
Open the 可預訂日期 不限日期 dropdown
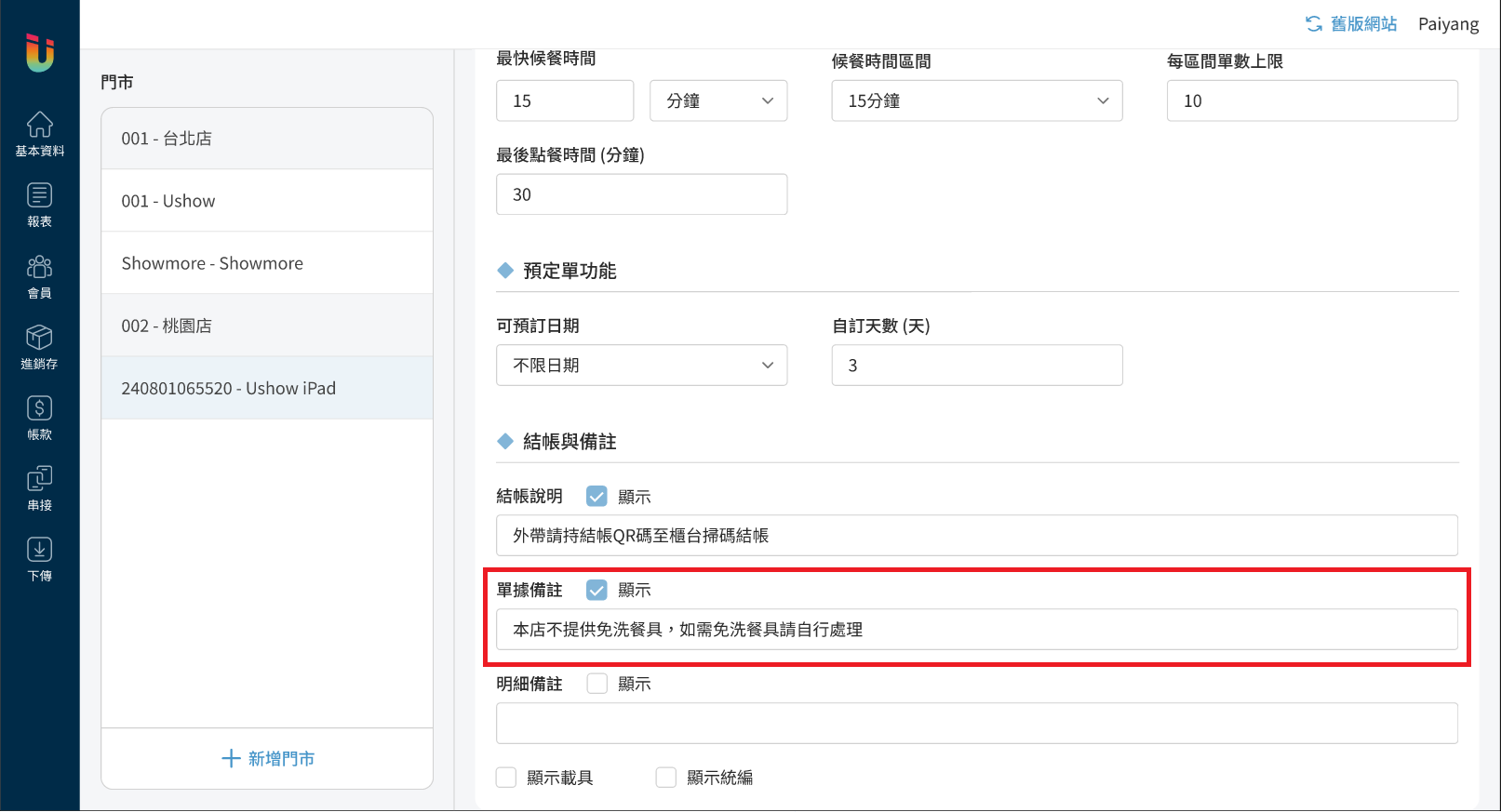641,366
